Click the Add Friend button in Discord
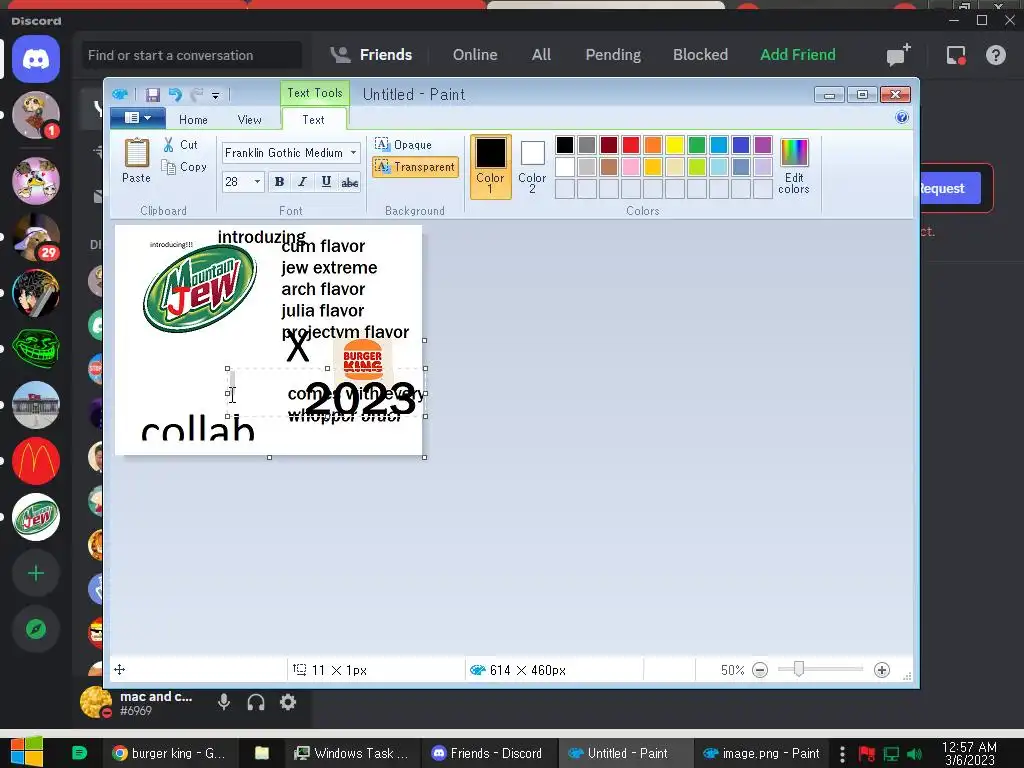The width and height of the screenshot is (1024, 768). tap(797, 55)
